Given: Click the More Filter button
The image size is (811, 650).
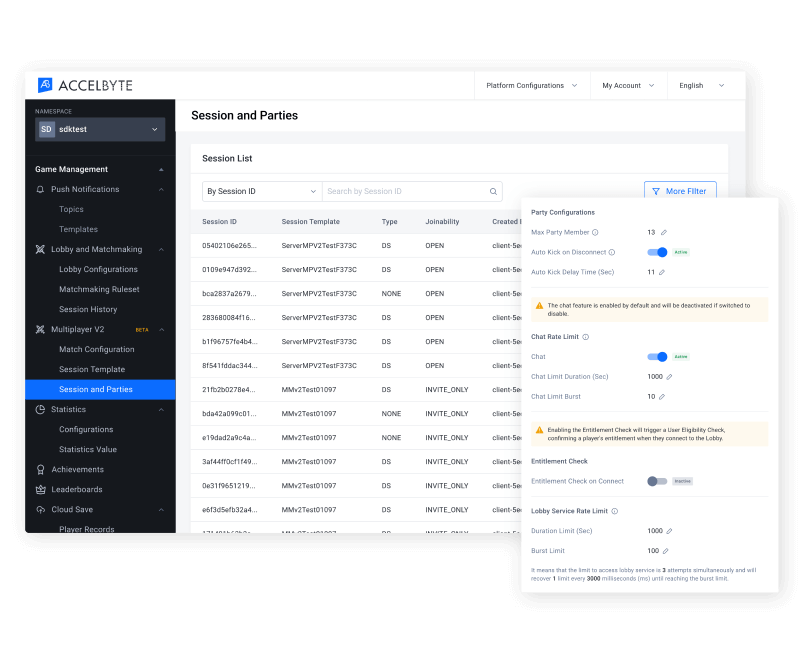Looking at the screenshot, I should pyautogui.click(x=680, y=191).
